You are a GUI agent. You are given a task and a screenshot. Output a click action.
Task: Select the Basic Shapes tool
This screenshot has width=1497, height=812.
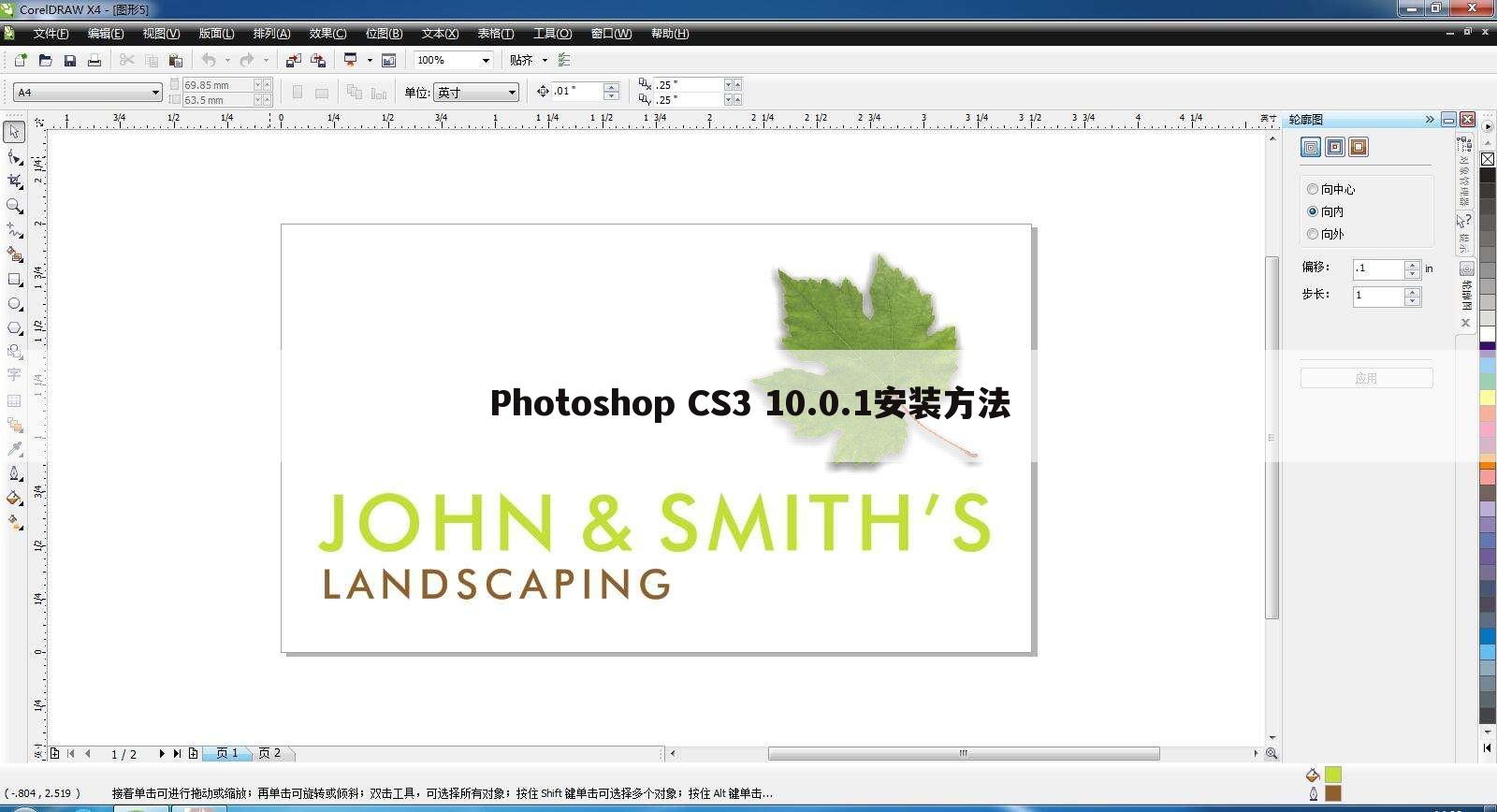tap(15, 352)
